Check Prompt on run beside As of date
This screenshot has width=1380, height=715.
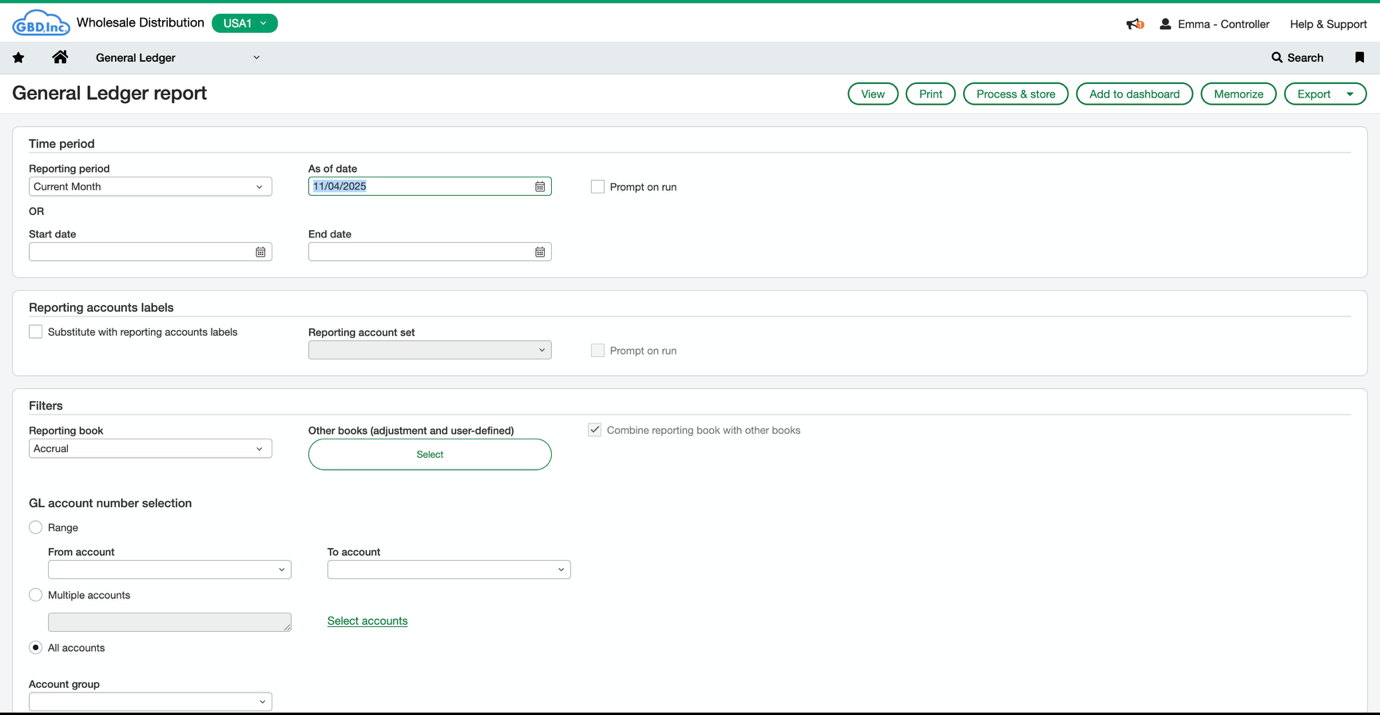(x=598, y=187)
